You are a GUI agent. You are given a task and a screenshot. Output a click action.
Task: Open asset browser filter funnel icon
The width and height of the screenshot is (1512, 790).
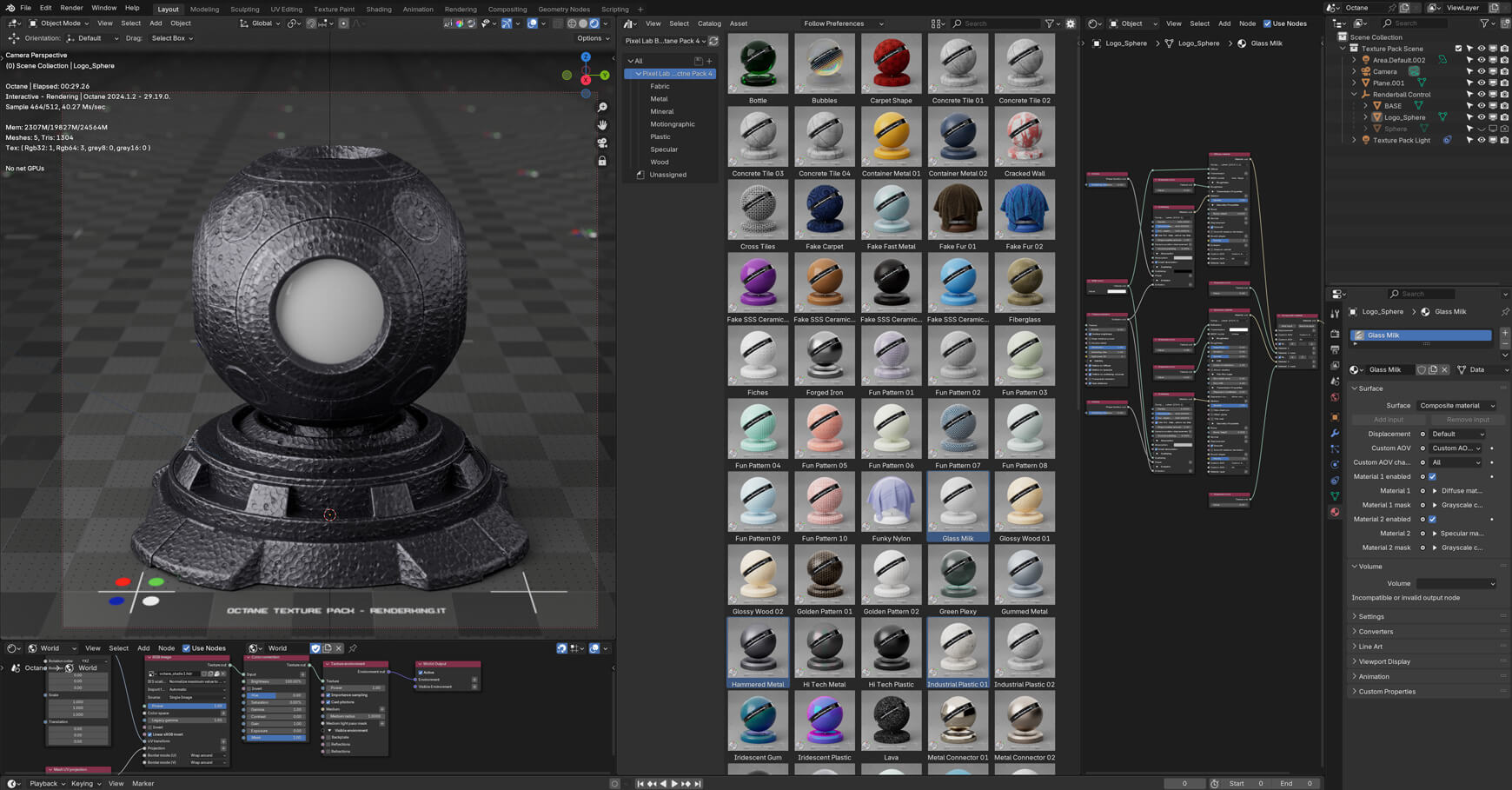1050,23
